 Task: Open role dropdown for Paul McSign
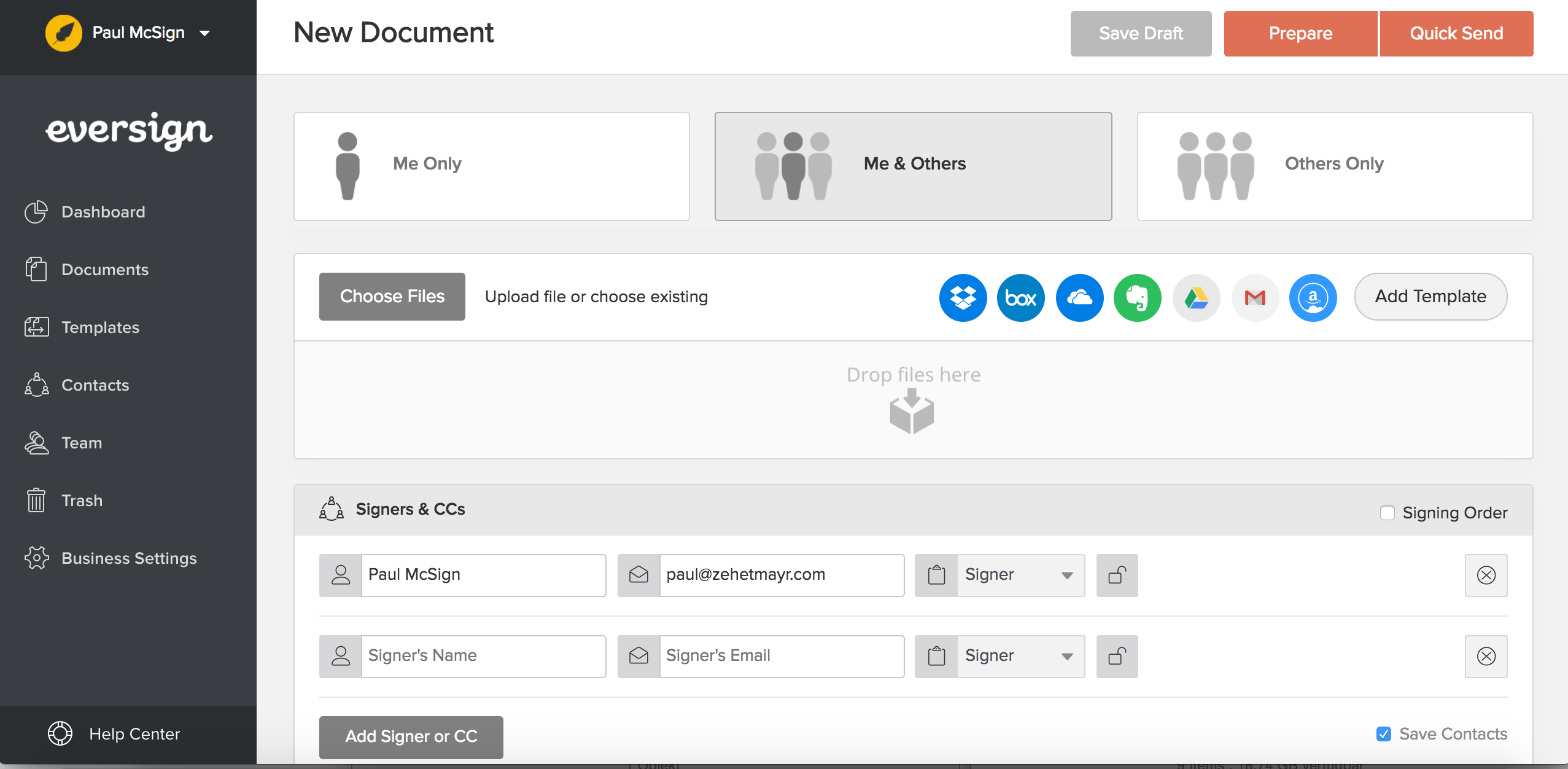pos(1019,575)
